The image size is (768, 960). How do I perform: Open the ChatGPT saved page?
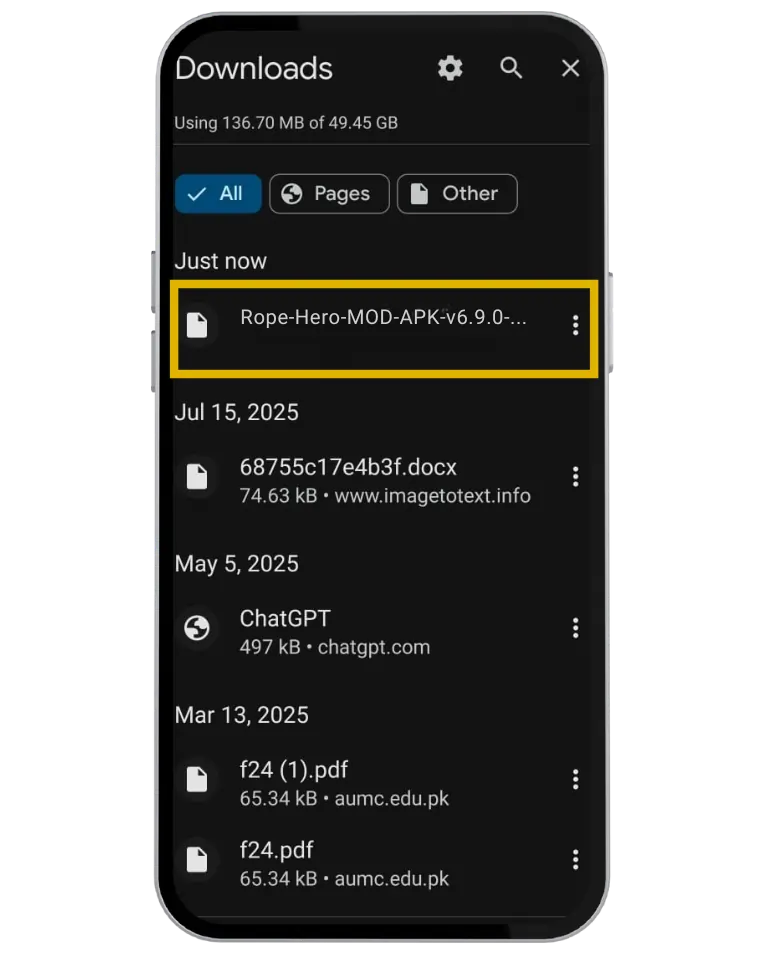tap(384, 631)
